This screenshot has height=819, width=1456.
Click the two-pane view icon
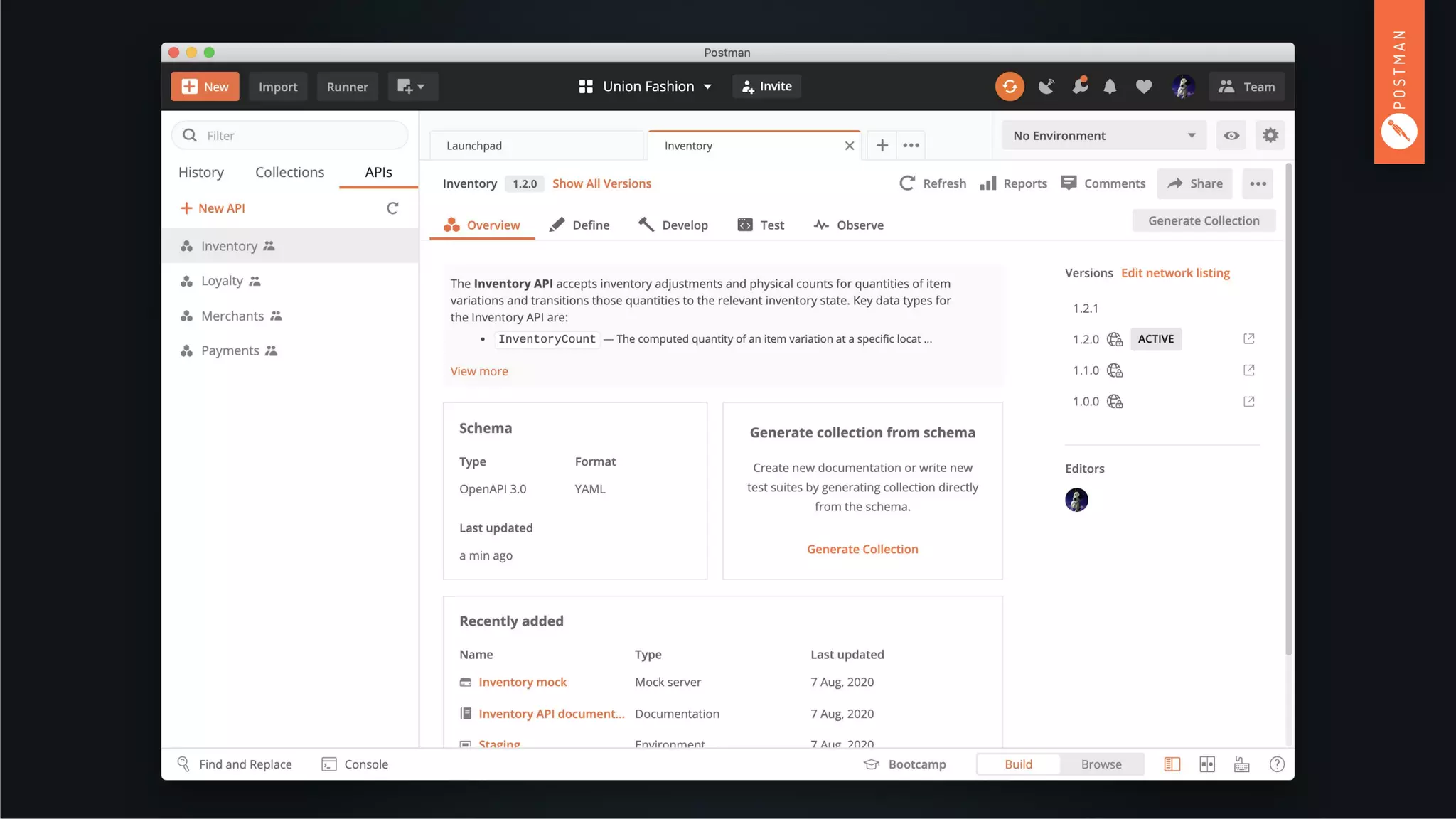coord(1207,764)
